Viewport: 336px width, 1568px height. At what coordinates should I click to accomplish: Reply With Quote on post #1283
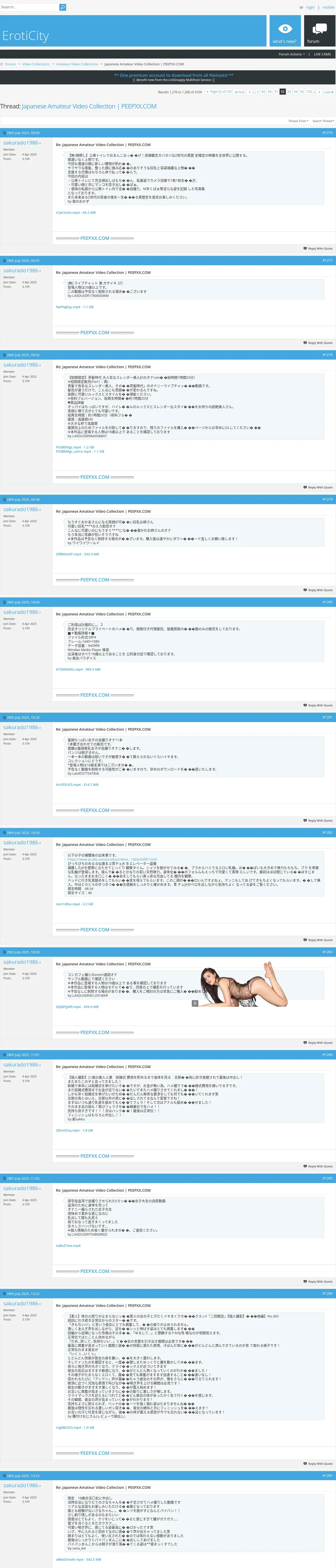tap(318, 1043)
